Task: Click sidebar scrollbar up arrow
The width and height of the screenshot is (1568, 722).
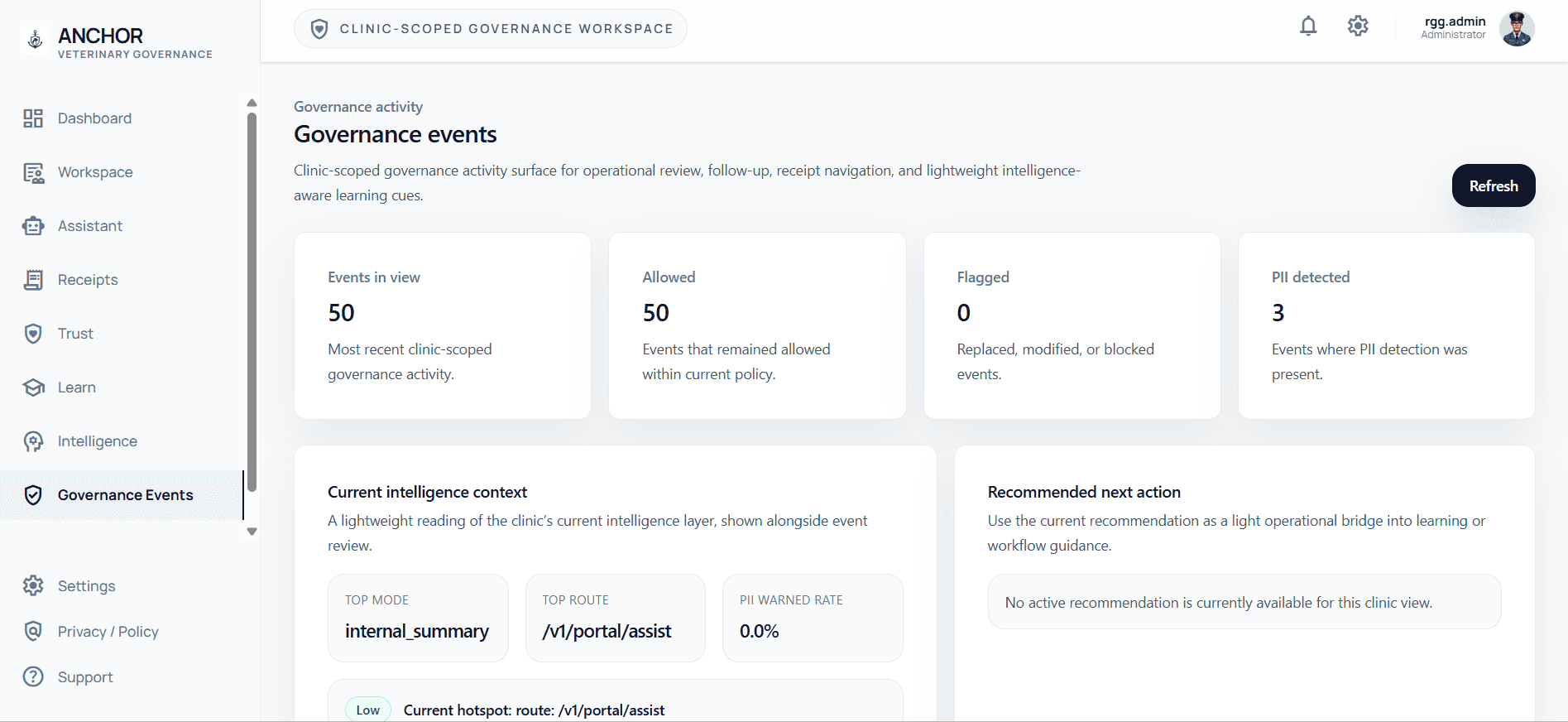Action: 252,103
